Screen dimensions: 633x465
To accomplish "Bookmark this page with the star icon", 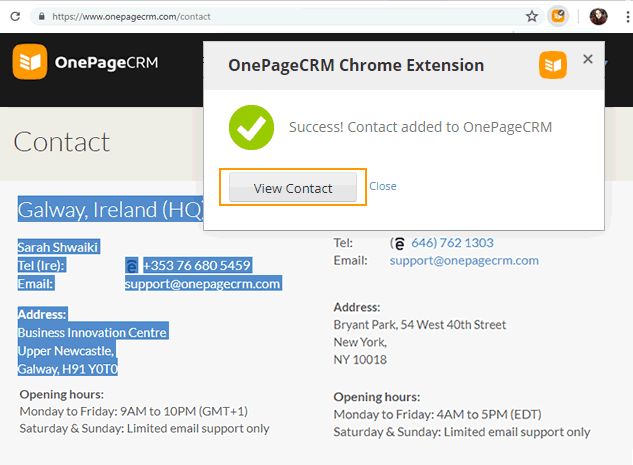I will (x=532, y=17).
